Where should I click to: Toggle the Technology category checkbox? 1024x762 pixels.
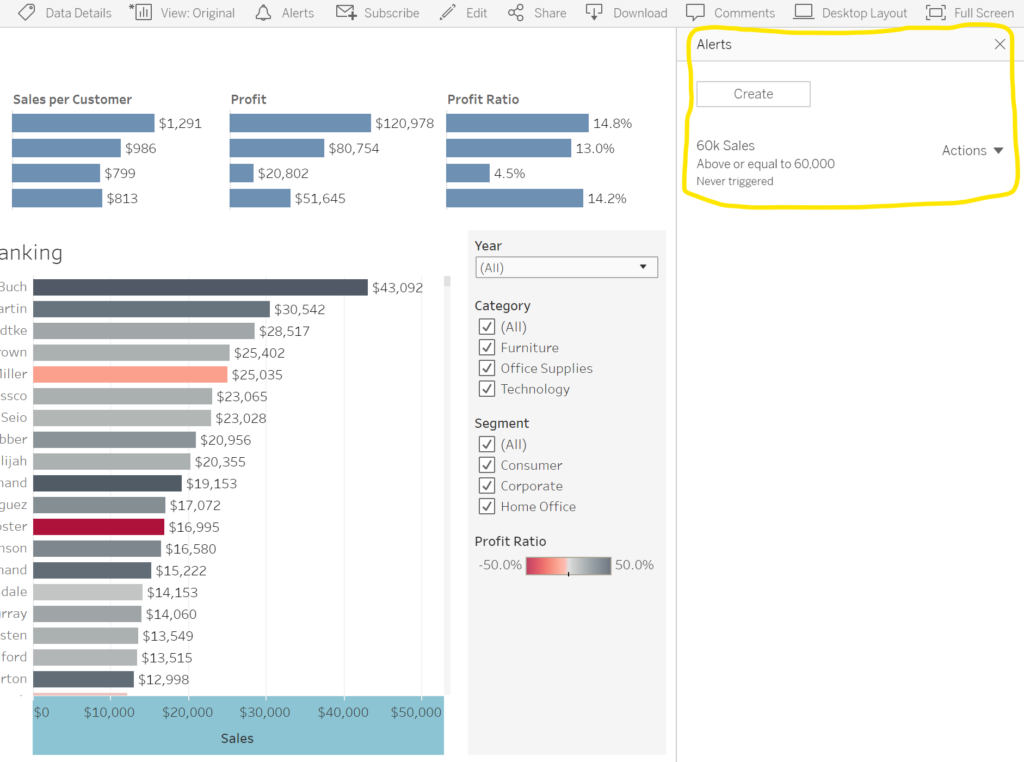coord(487,389)
